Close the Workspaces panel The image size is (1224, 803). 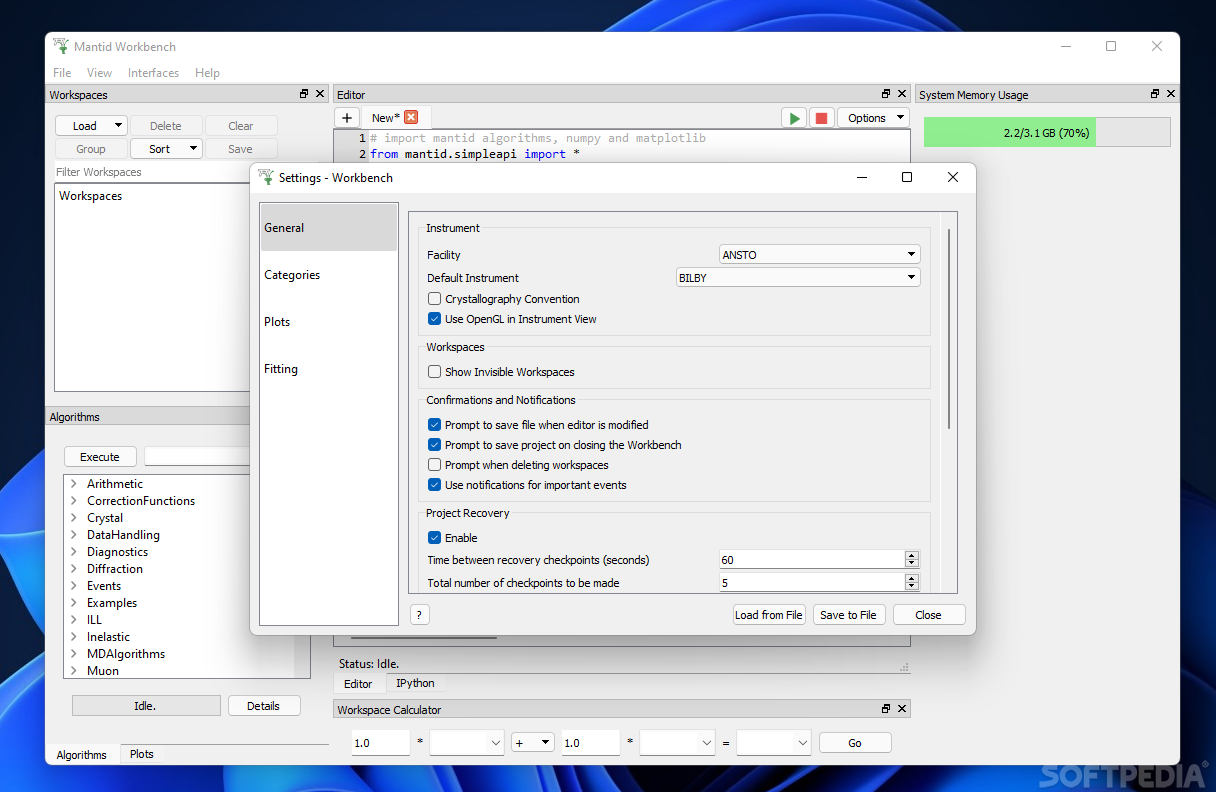point(320,94)
